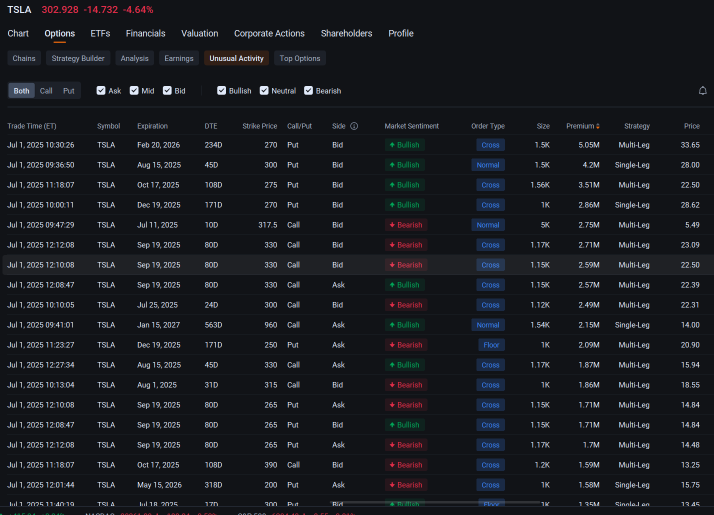Image resolution: width=714 pixels, height=515 pixels.
Task: Click the 22.39 price cell
Action: (x=690, y=285)
